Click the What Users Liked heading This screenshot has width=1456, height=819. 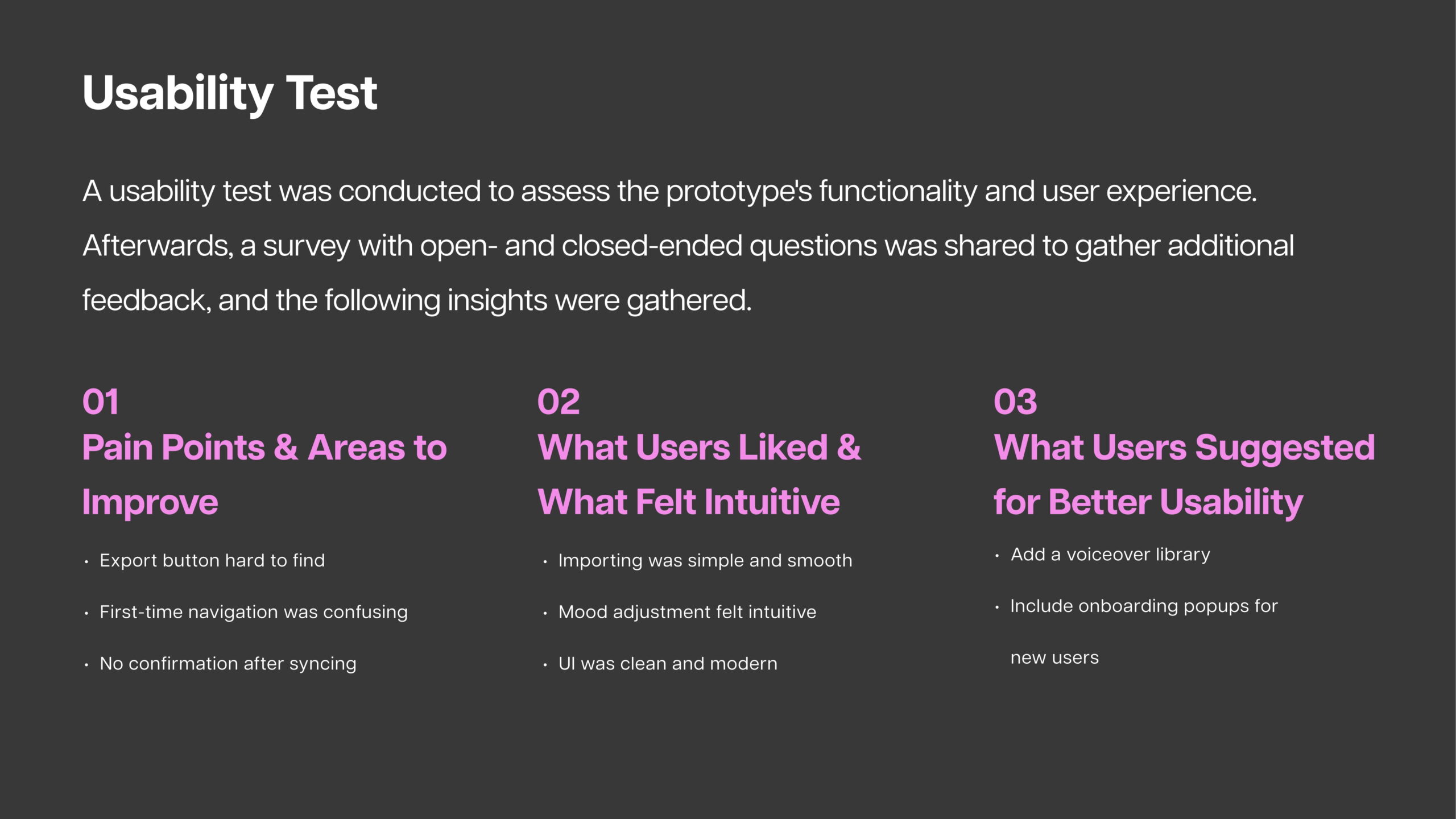click(x=700, y=474)
